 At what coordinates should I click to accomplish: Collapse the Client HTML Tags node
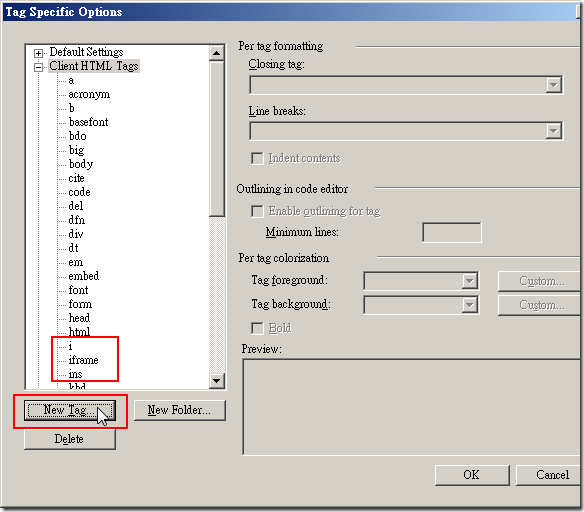[38, 67]
